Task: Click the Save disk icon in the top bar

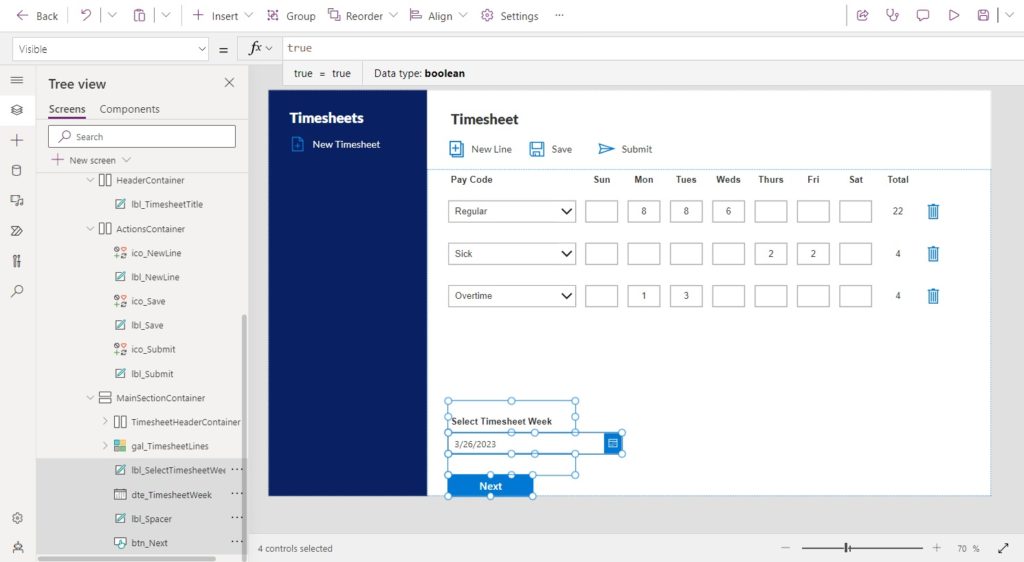Action: (983, 15)
